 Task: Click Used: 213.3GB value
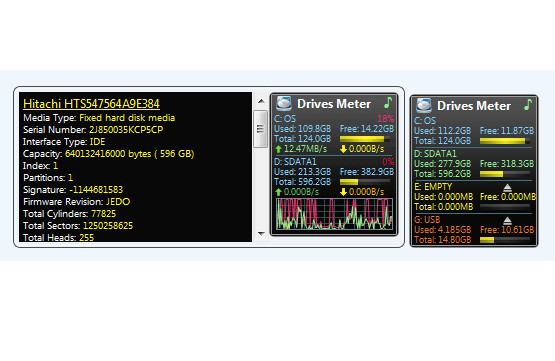tap(302, 172)
